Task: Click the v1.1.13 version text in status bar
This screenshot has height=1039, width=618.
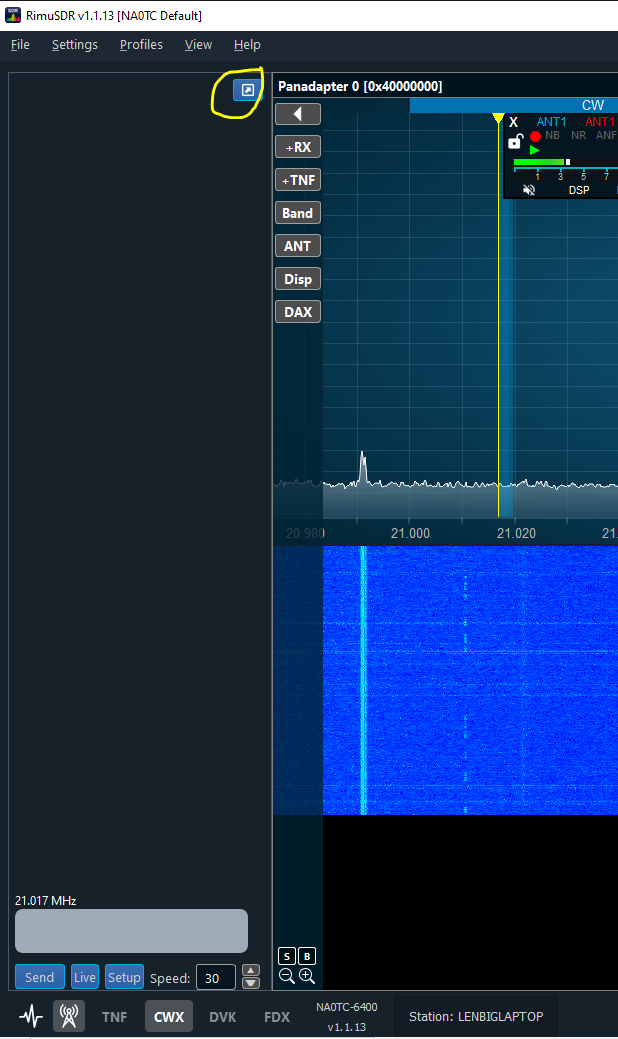Action: click(346, 1027)
